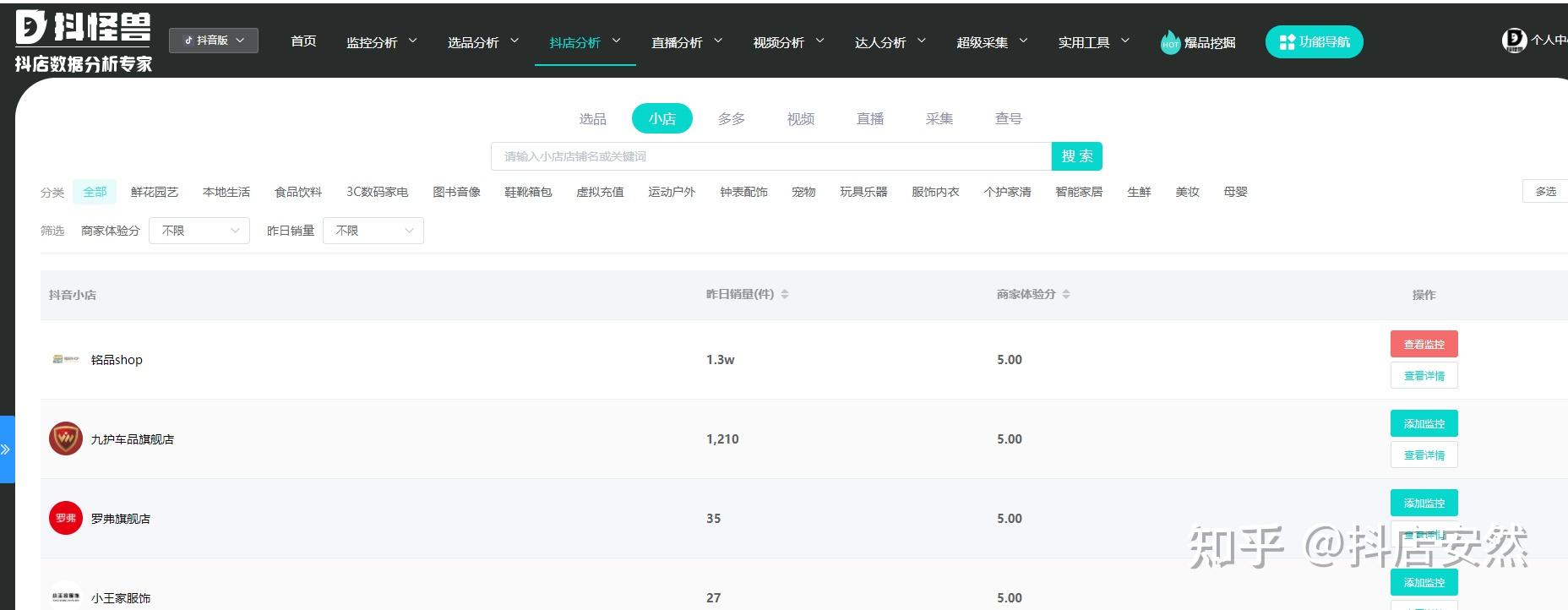This screenshot has height=610, width=1568.
Task: Expand the blue side panel arrow
Action: [x=7, y=449]
